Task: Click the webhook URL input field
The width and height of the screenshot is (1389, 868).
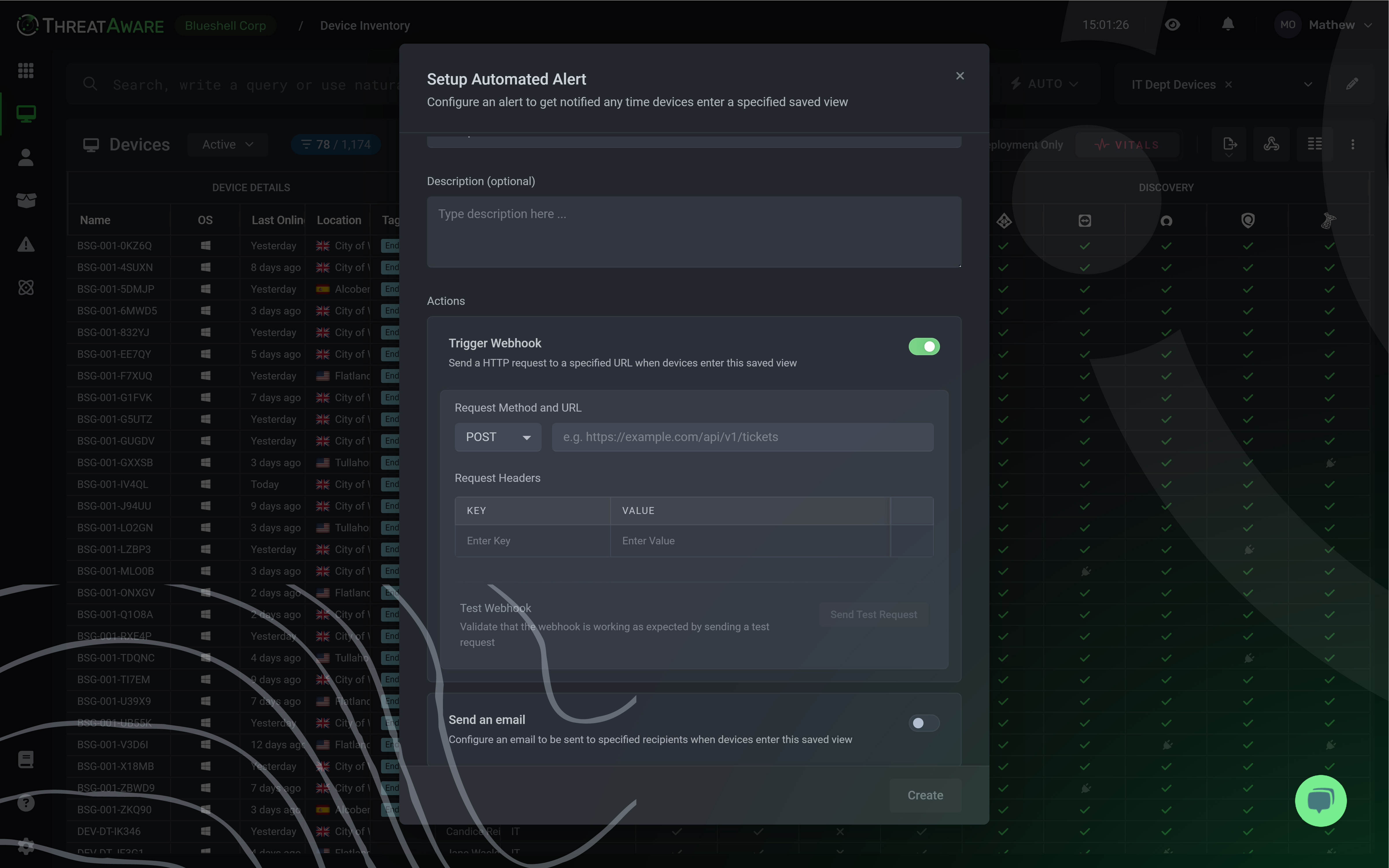Action: tap(742, 437)
